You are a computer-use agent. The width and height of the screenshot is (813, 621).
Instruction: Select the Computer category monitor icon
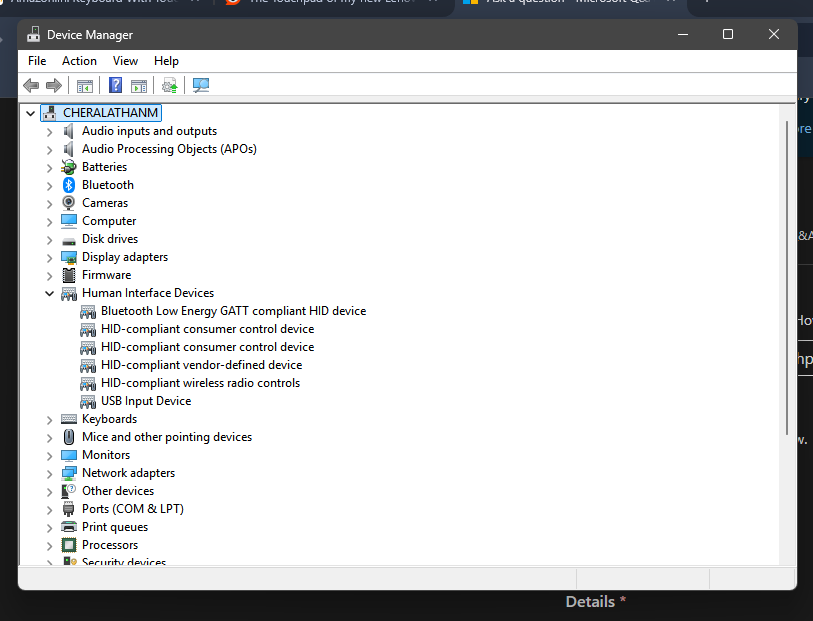click(68, 221)
